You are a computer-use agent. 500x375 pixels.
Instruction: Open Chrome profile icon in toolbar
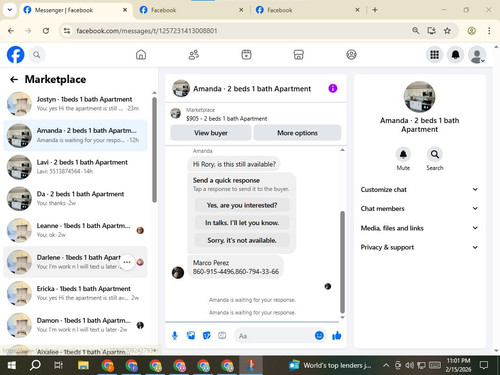tap(471, 31)
